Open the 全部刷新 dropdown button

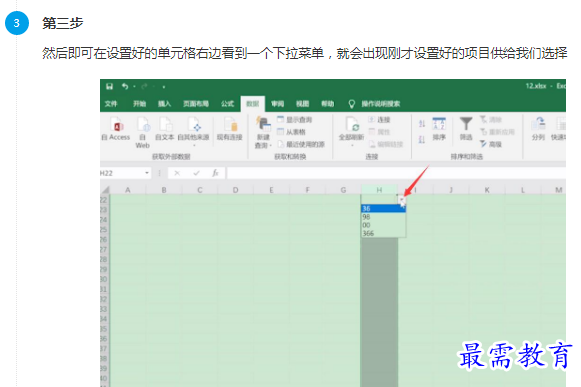pyautogui.click(x=352, y=132)
